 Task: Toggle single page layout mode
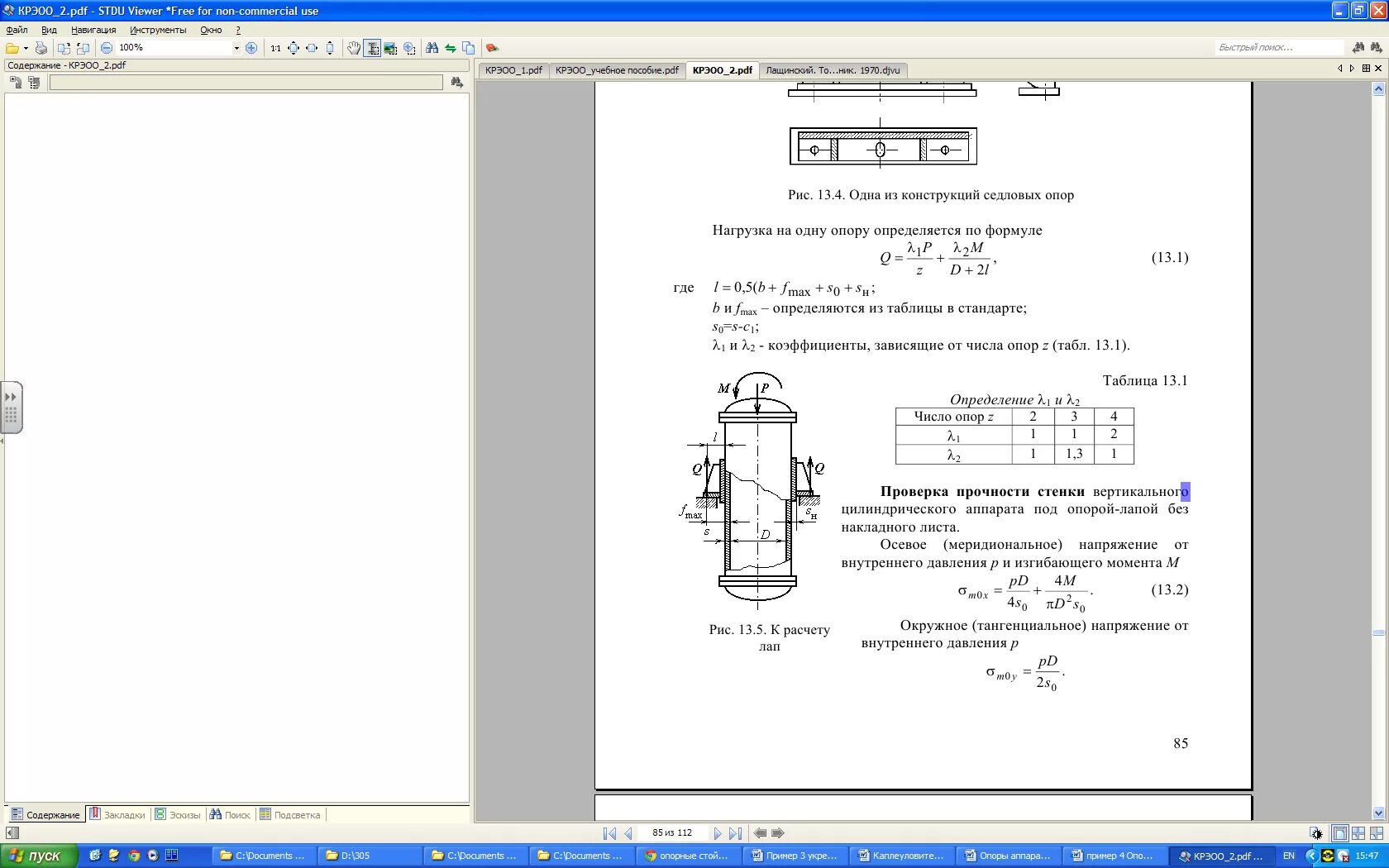tap(1340, 833)
